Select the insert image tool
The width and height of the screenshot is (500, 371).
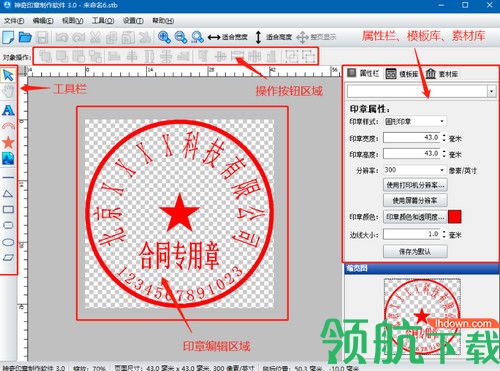(x=8, y=158)
